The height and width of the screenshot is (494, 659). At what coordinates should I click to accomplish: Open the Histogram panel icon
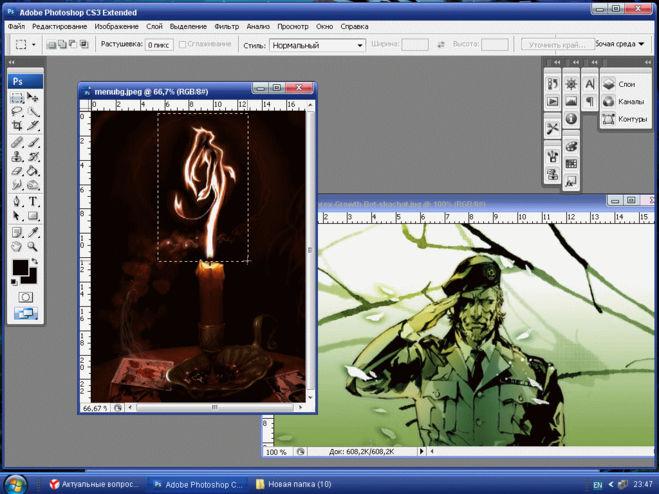(x=571, y=101)
